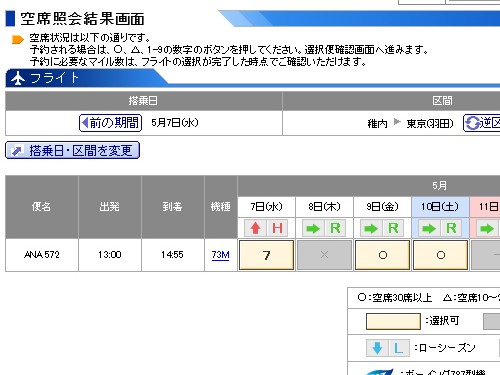The height and width of the screenshot is (375, 500).
Task: Click the 9日(金) date column header
Action: (x=382, y=207)
